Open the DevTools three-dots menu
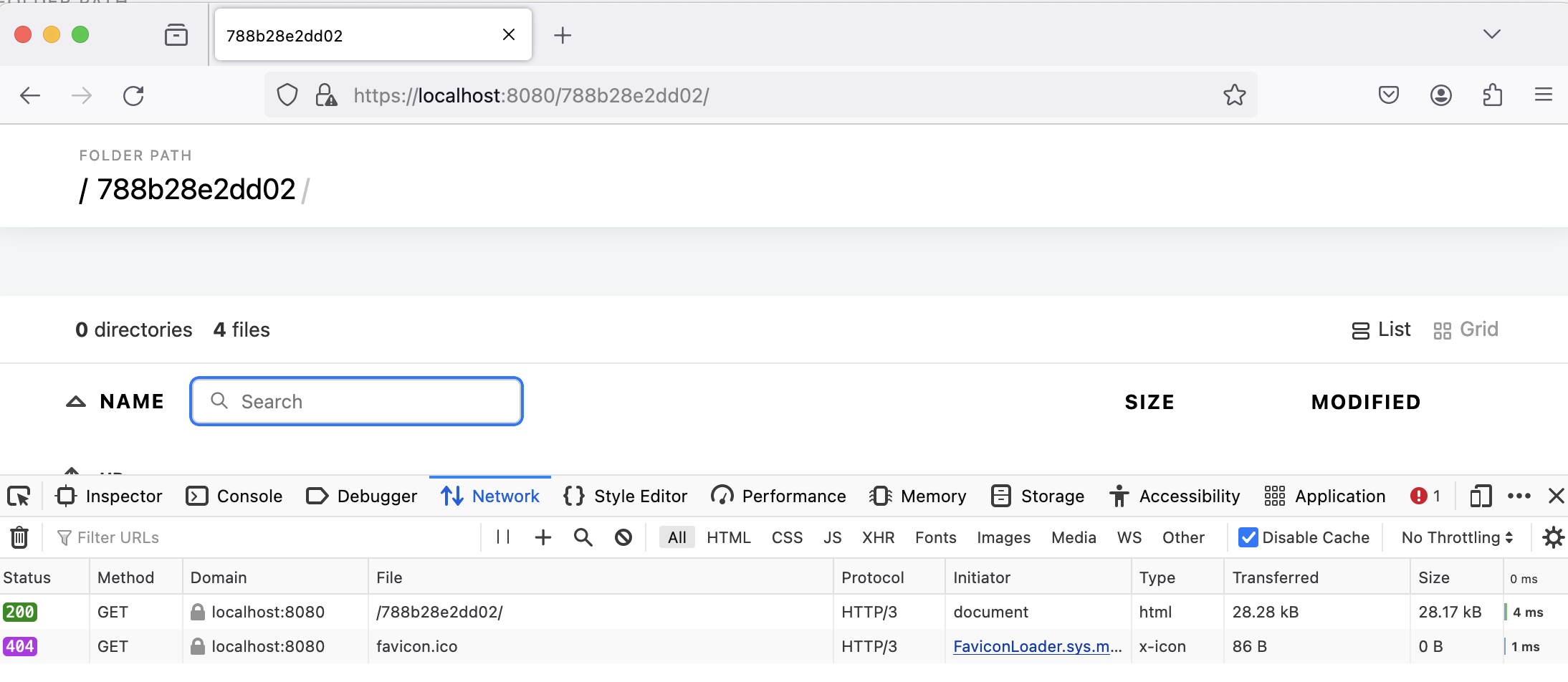This screenshot has width=1568, height=682. 1519,496
